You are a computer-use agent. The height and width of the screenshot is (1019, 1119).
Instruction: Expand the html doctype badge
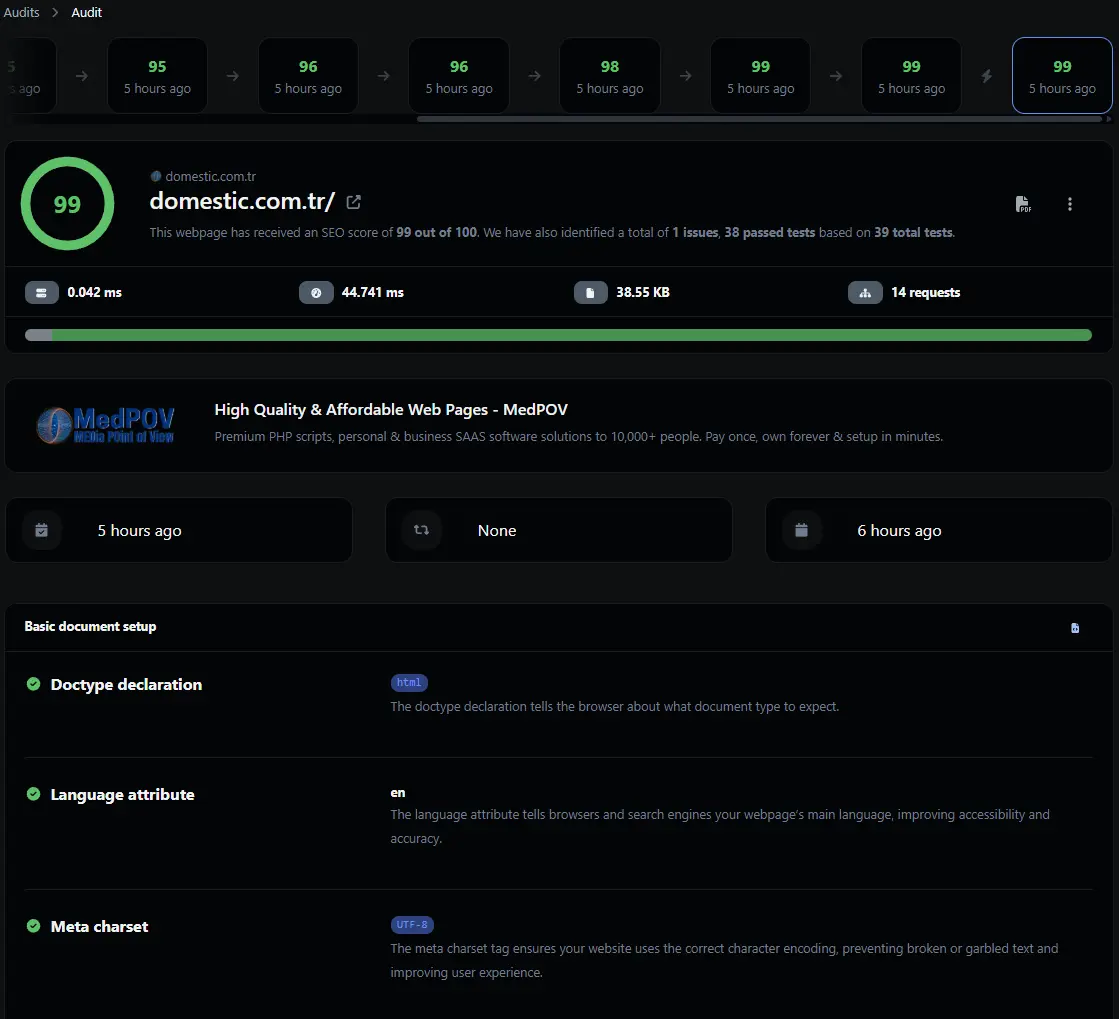[x=409, y=682]
